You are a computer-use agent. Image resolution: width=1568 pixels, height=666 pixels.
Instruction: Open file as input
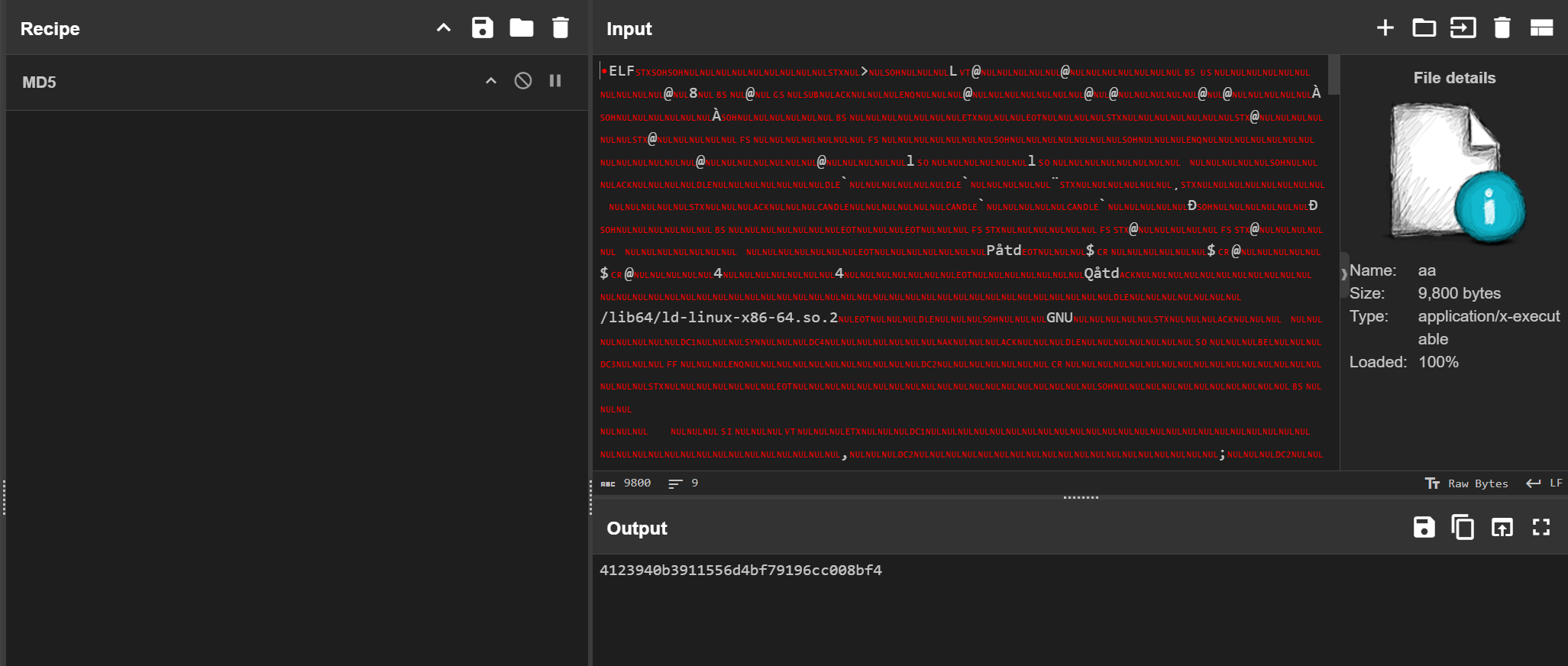pos(1463,28)
